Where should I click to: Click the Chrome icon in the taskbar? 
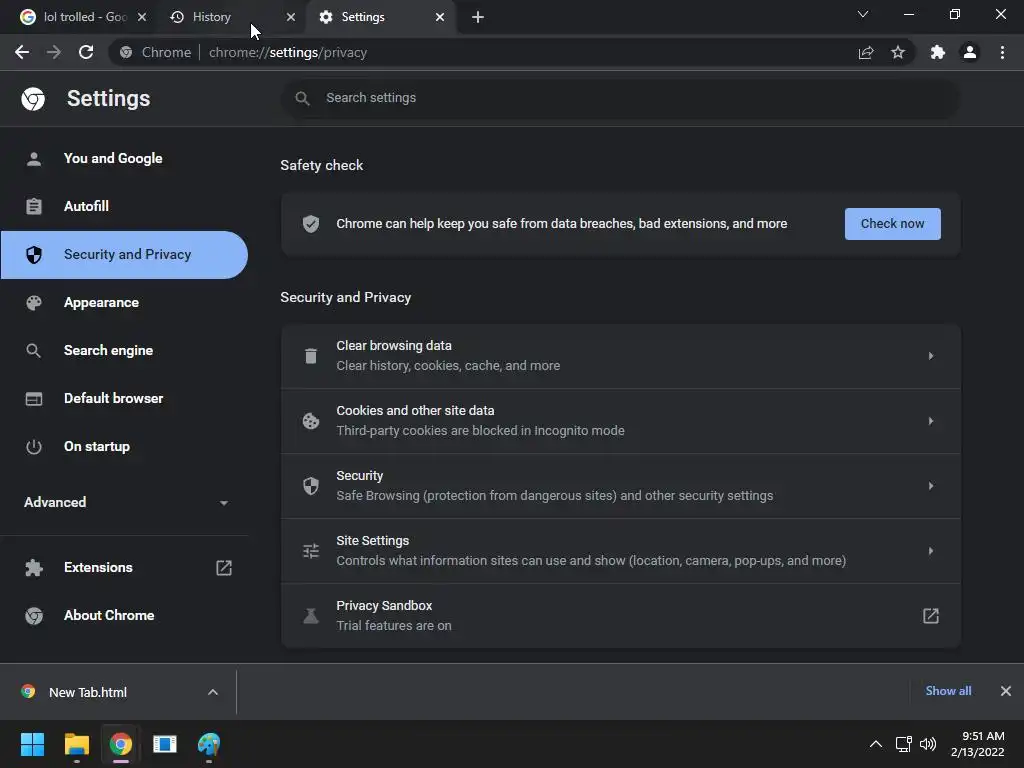tap(121, 744)
